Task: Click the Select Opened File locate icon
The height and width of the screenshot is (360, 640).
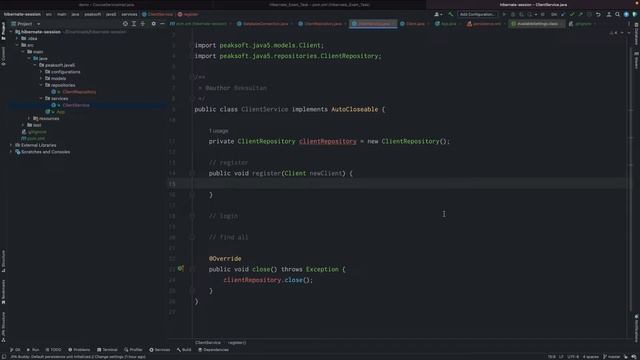Action: [x=125, y=24]
